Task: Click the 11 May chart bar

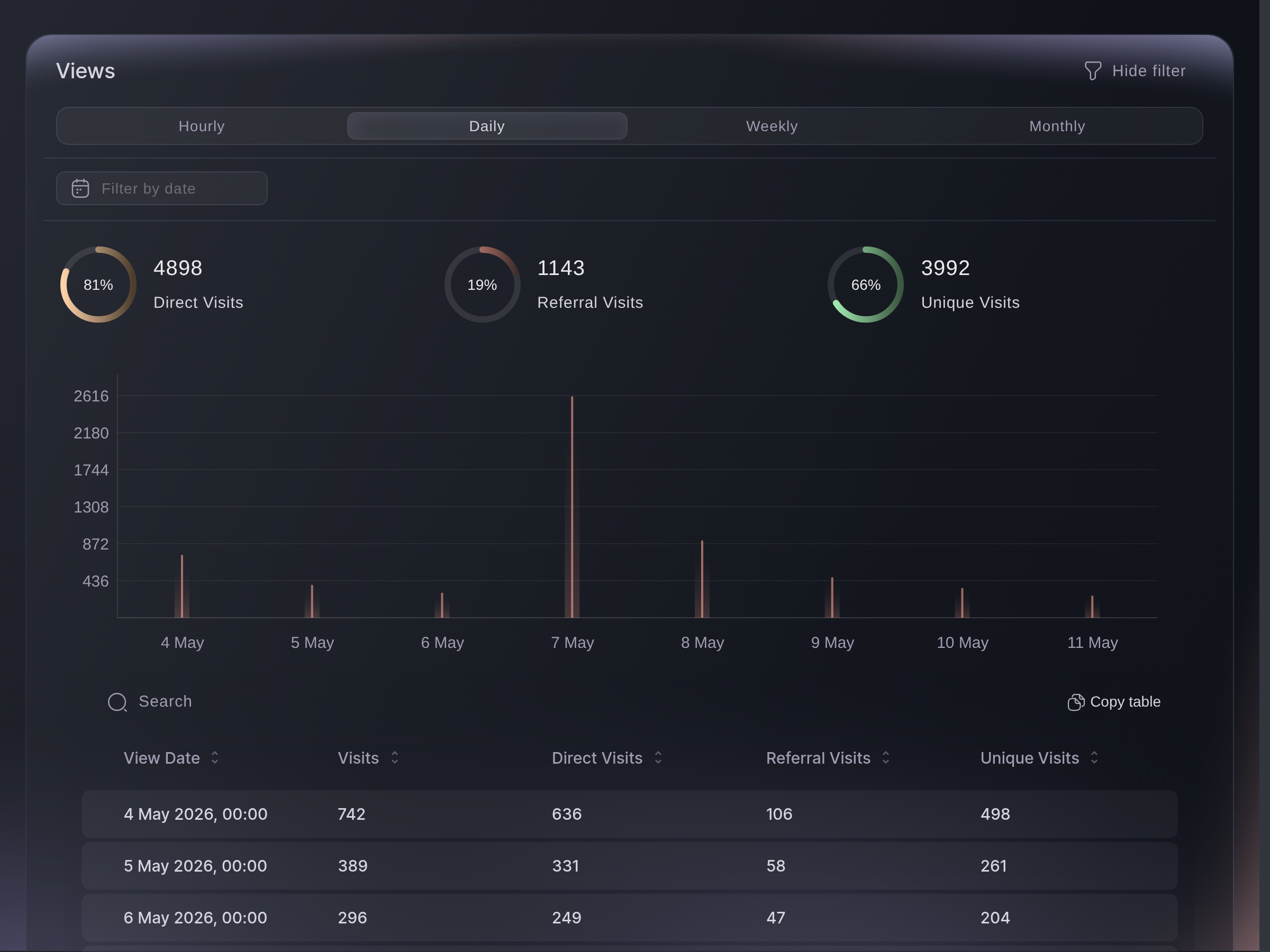Action: (1092, 607)
